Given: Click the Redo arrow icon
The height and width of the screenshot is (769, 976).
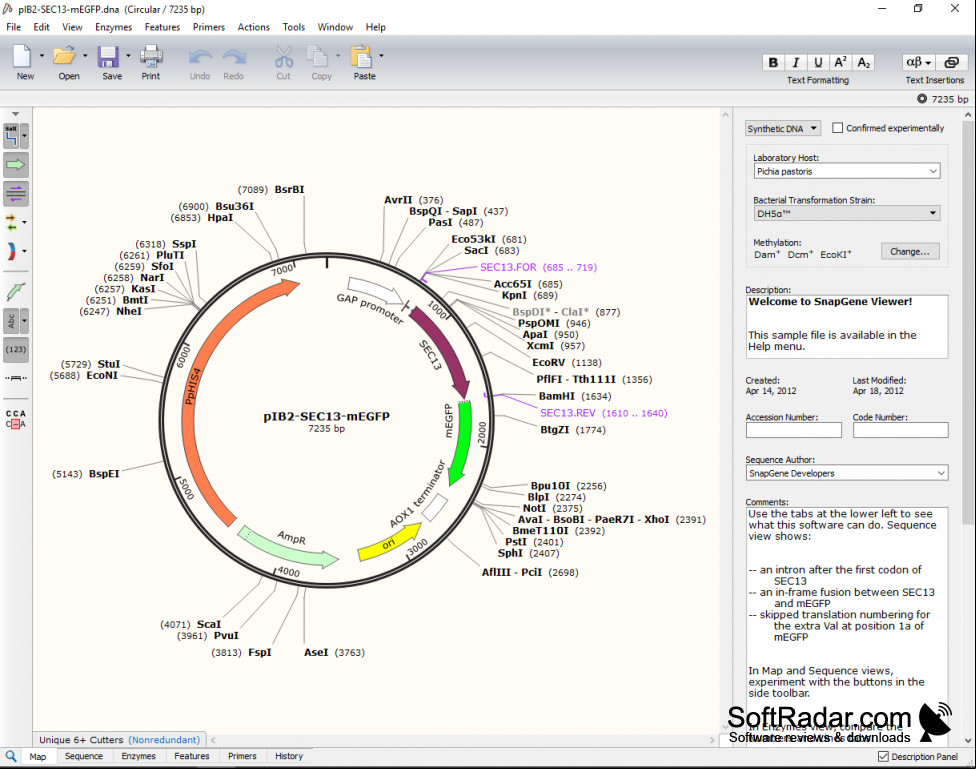Looking at the screenshot, I should [234, 57].
